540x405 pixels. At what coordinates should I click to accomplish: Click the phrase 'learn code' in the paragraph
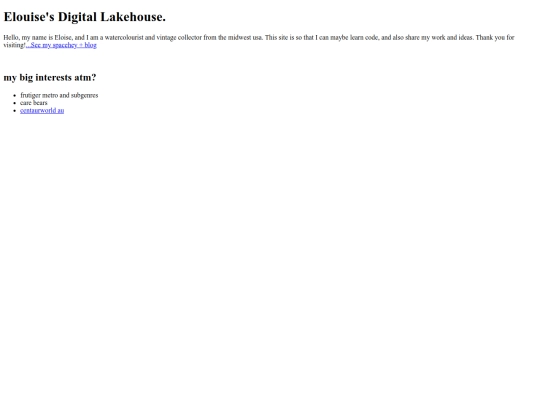pos(364,38)
